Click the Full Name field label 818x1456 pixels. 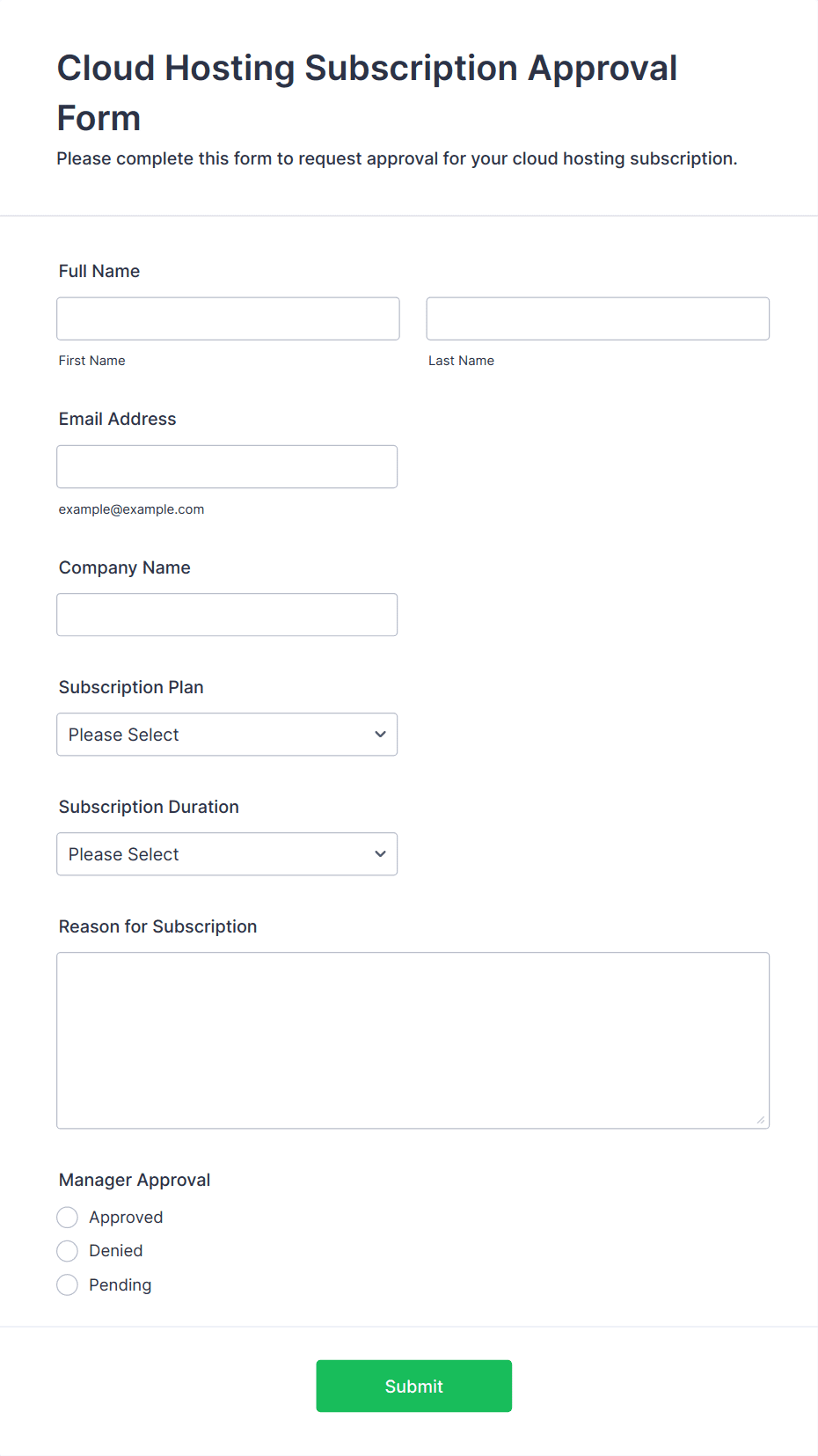(99, 271)
